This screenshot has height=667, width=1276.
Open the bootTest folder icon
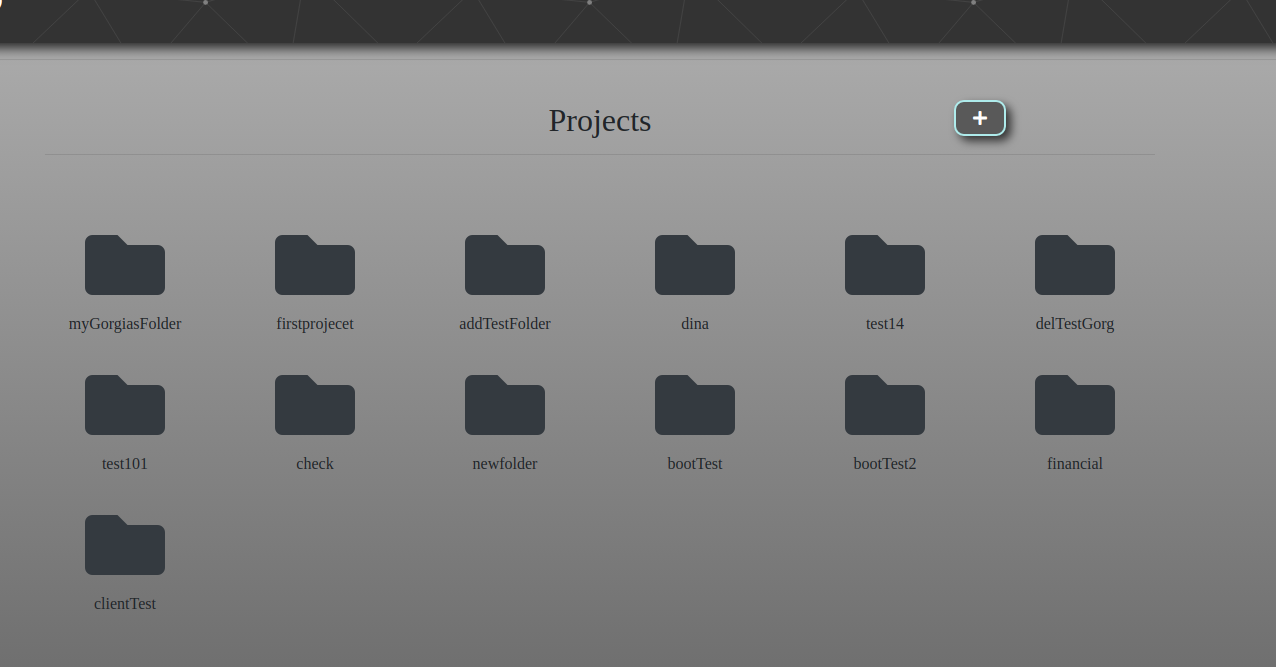pos(695,406)
